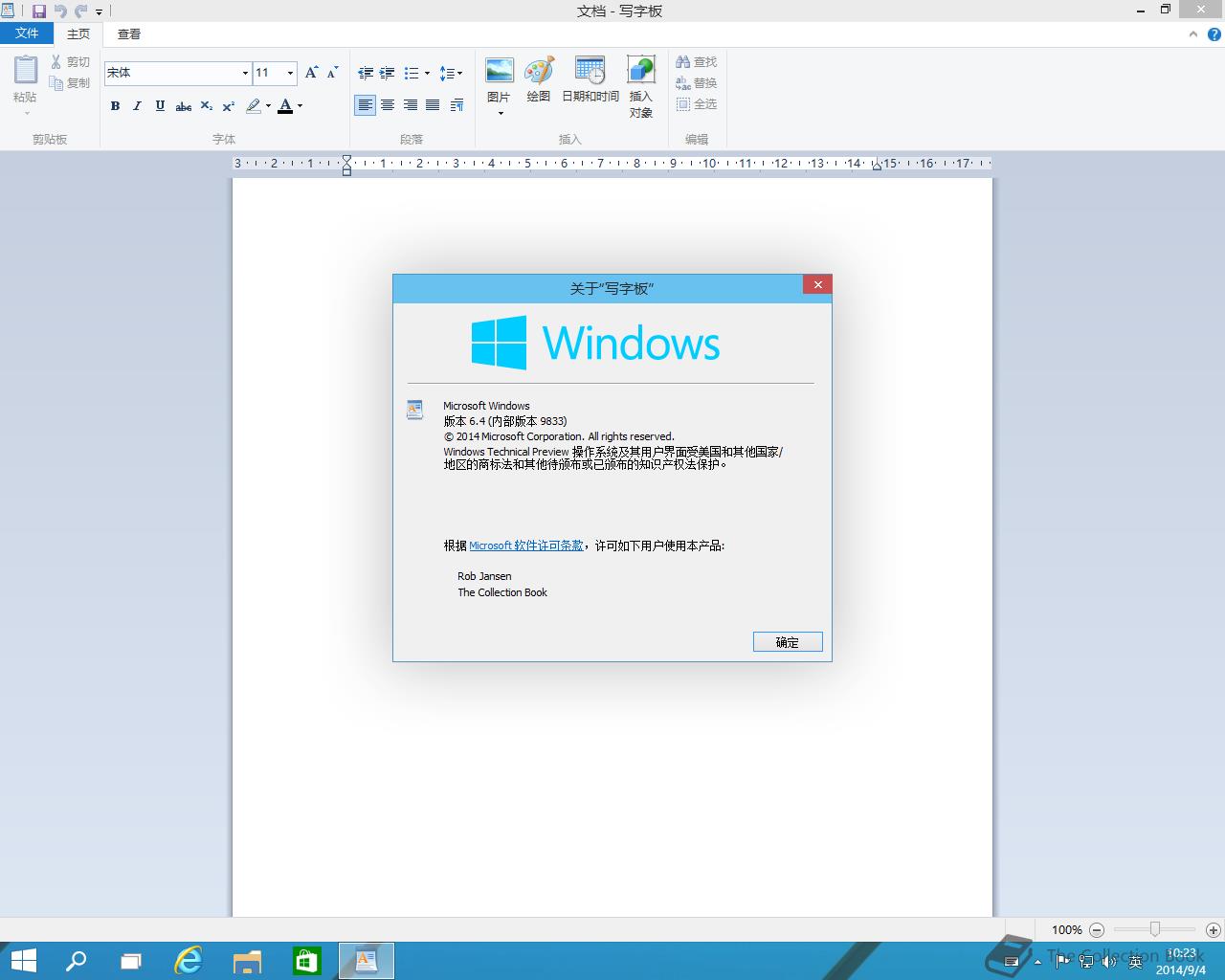
Task: Select align text left
Action: coord(365,105)
